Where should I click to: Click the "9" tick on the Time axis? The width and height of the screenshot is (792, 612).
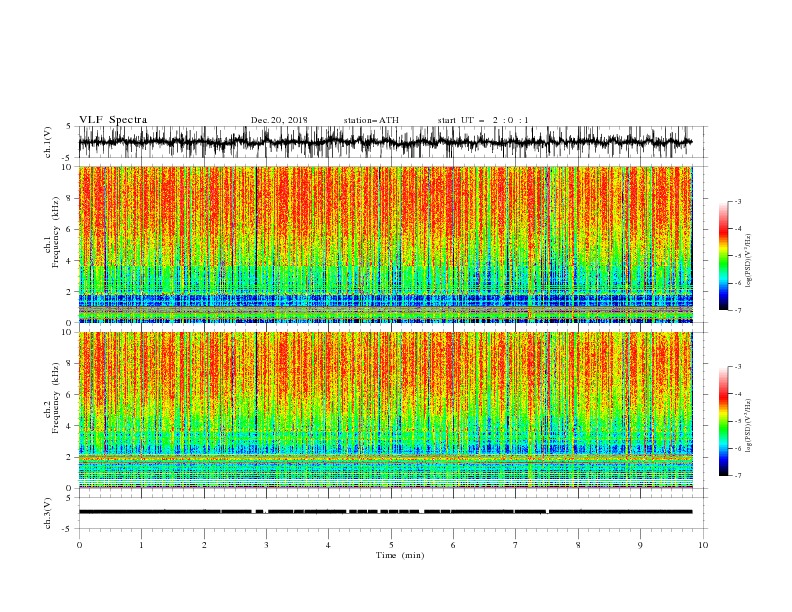[640, 545]
